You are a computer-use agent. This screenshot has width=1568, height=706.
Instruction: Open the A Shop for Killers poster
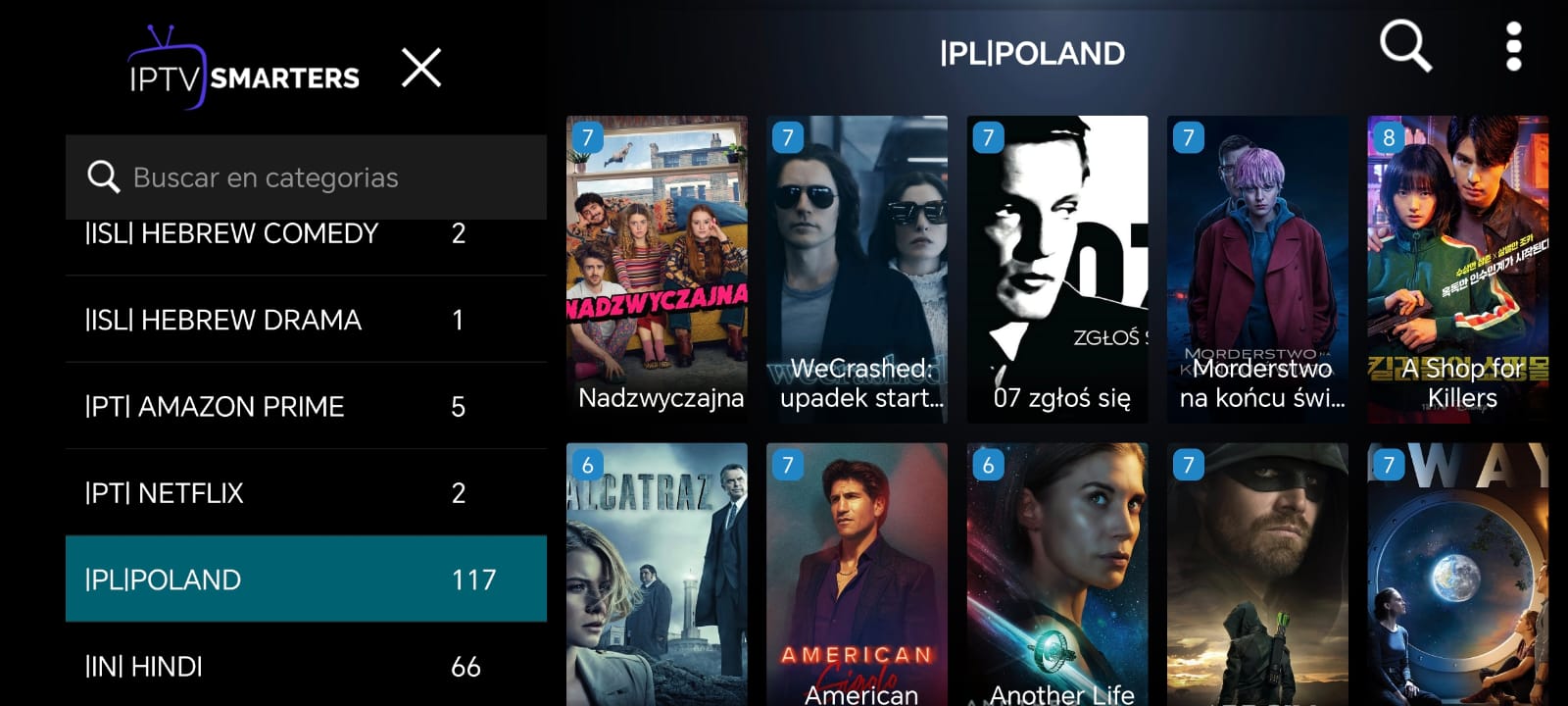1458,270
